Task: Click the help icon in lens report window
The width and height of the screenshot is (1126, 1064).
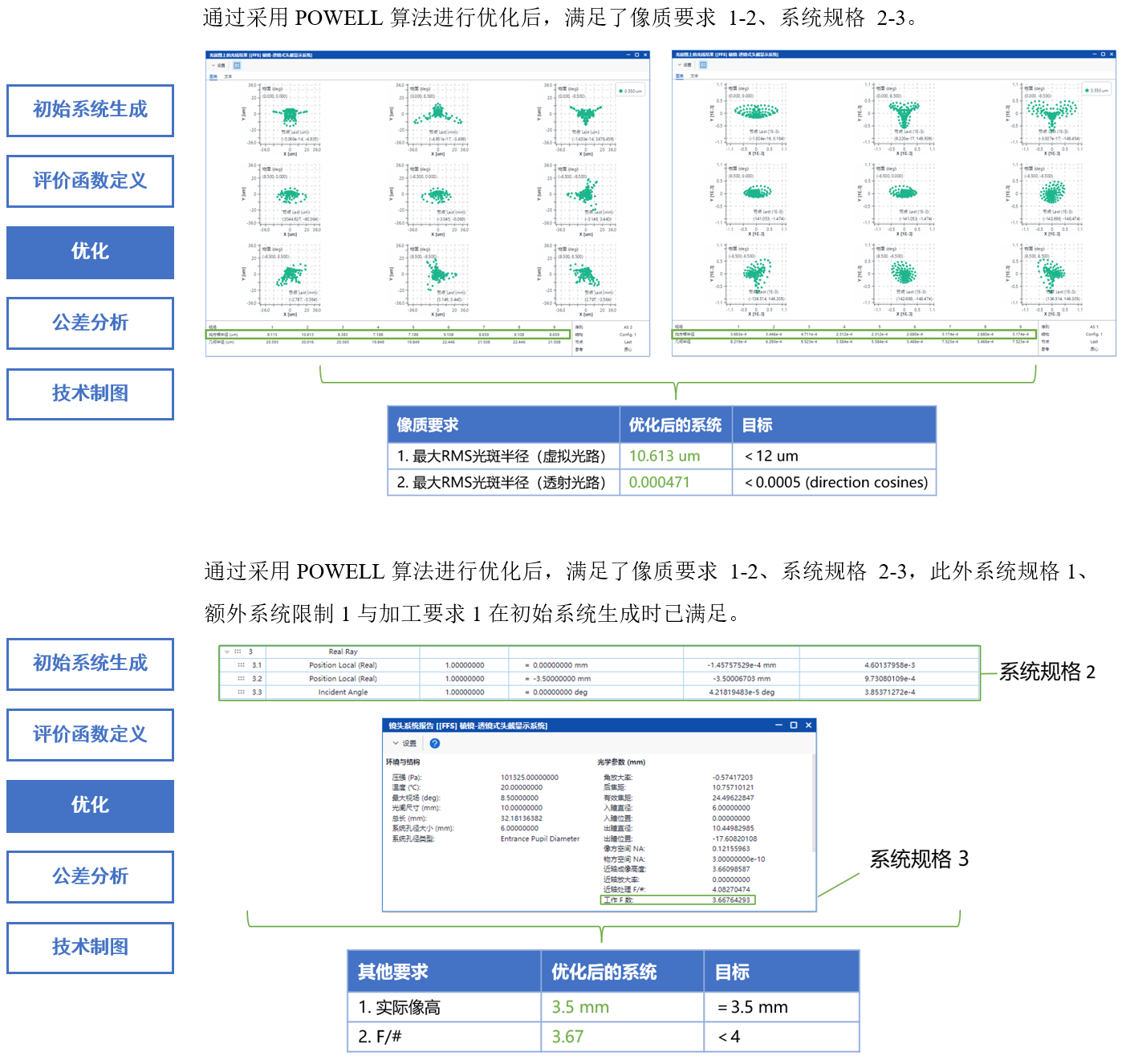Action: (434, 743)
